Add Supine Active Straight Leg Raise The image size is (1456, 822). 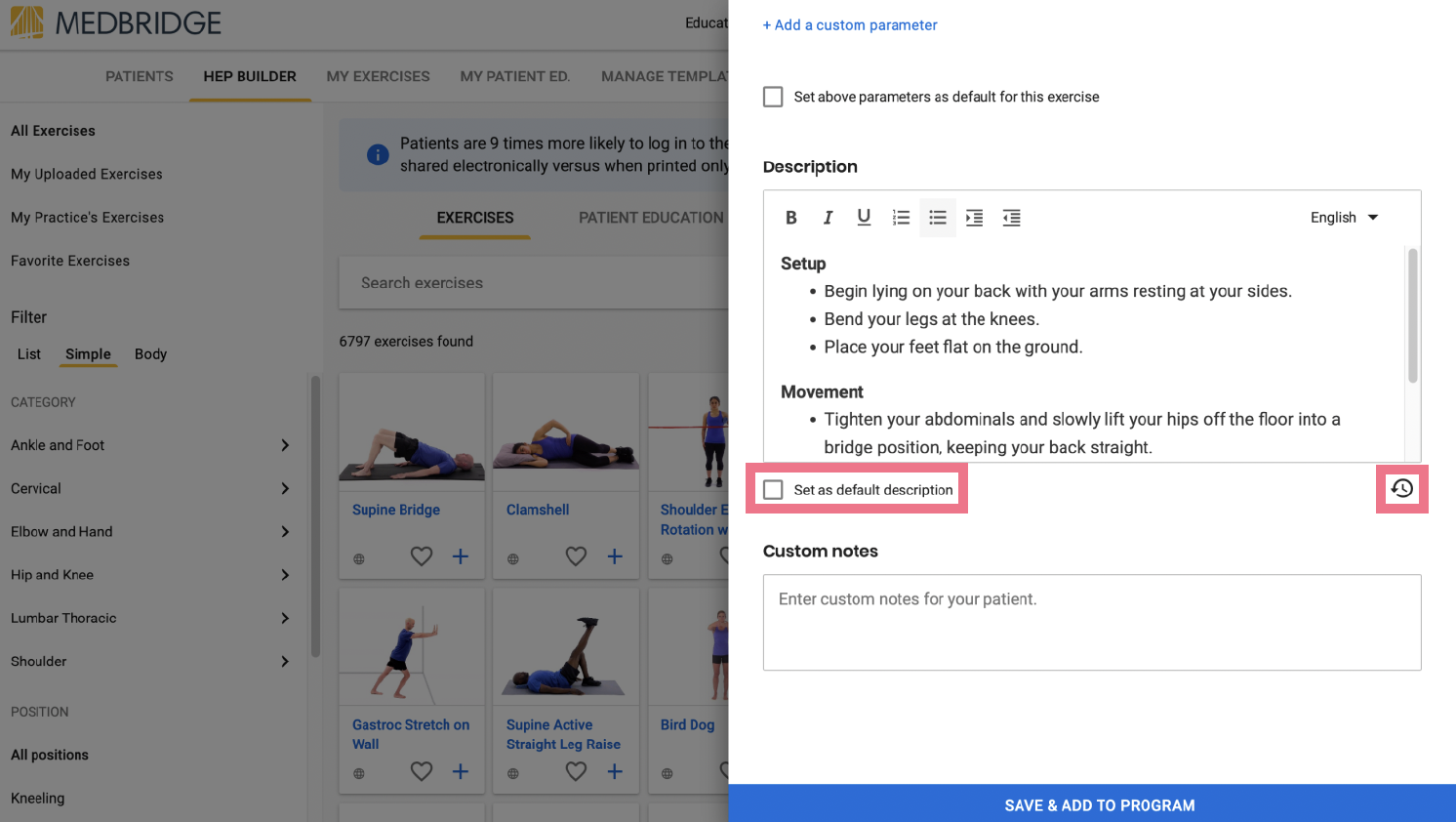click(615, 771)
